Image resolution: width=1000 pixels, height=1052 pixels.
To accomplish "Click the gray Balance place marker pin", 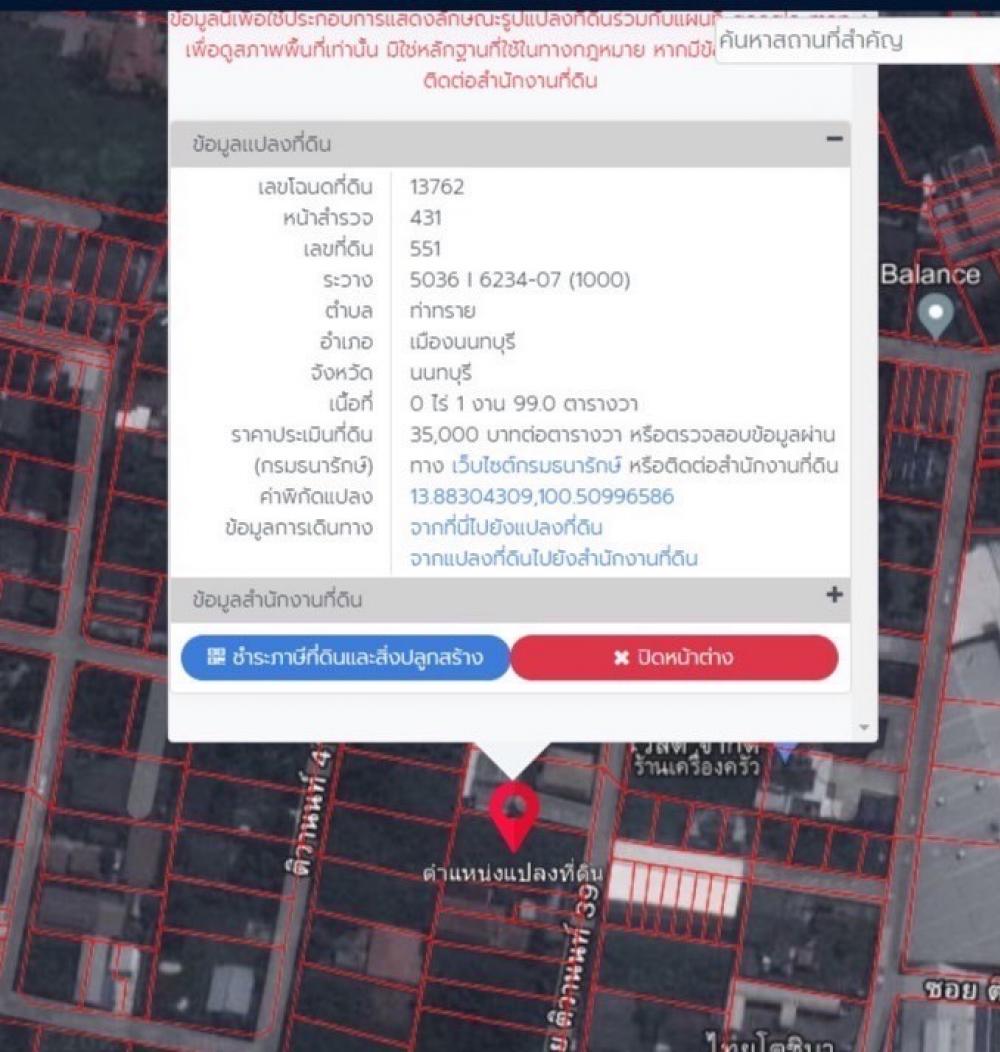I will (936, 315).
